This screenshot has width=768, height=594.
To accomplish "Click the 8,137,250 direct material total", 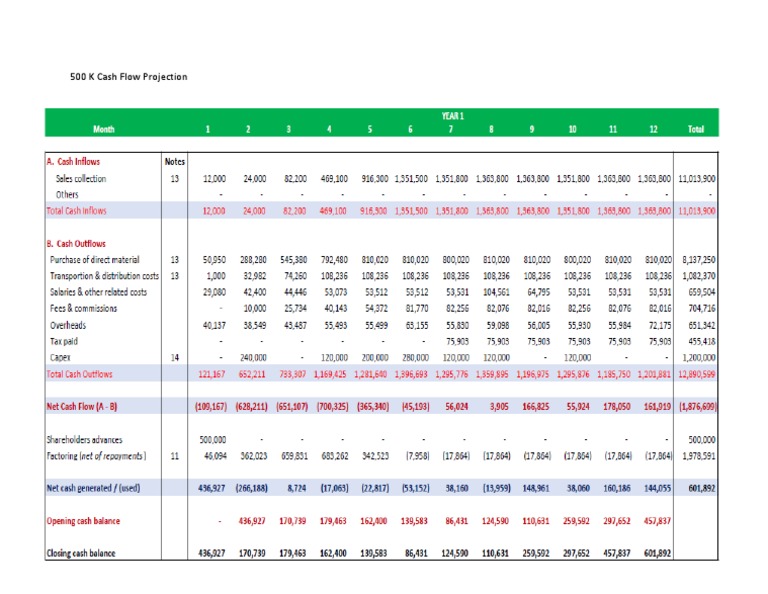I will point(698,260).
